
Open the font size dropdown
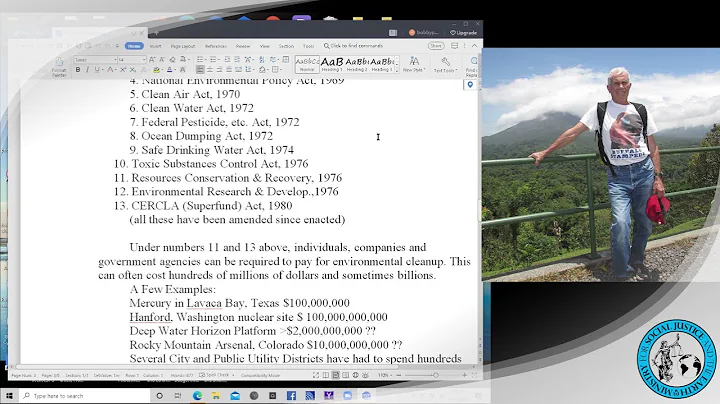coord(143,60)
